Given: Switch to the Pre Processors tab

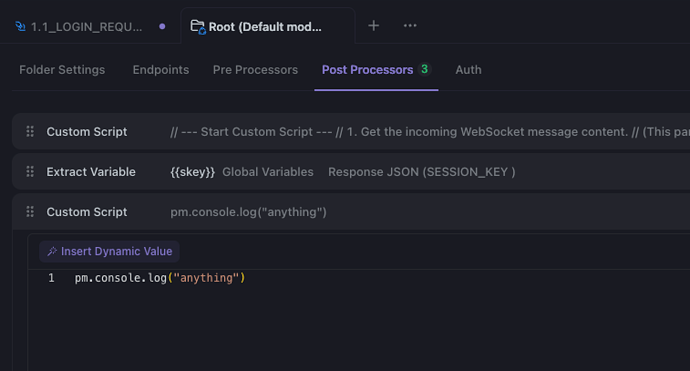Looking at the screenshot, I should 255,70.
